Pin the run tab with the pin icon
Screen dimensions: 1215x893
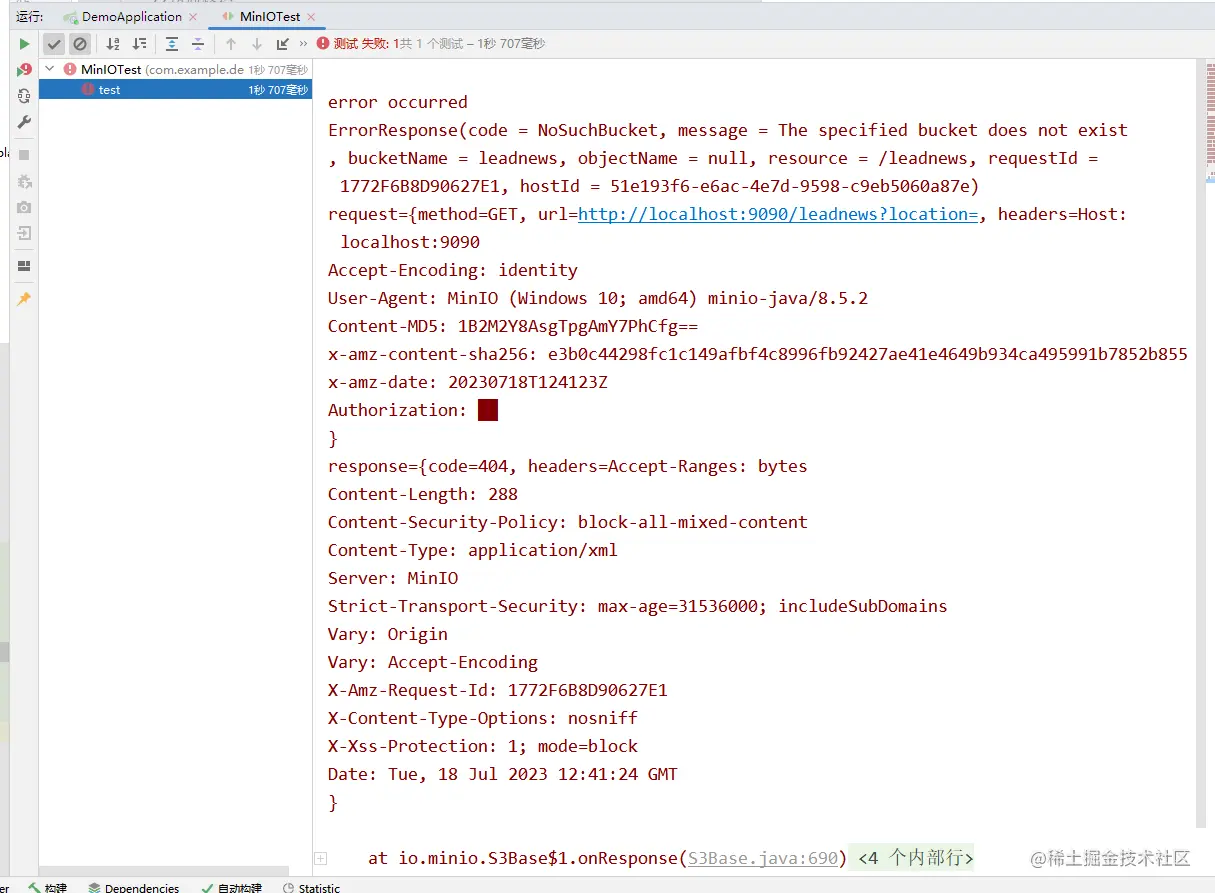tap(24, 299)
